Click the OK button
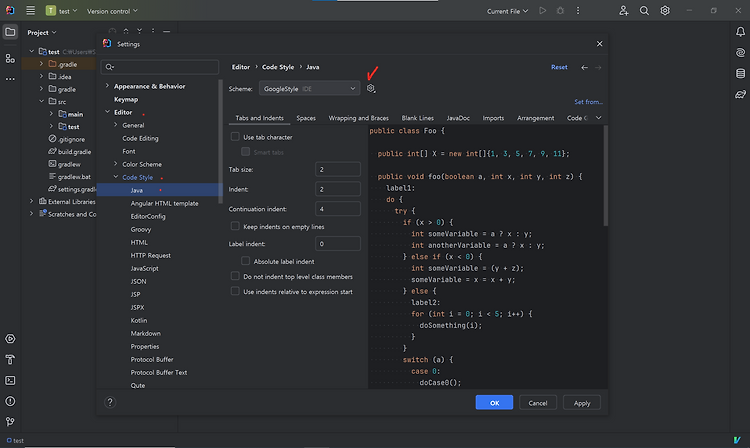 494,403
